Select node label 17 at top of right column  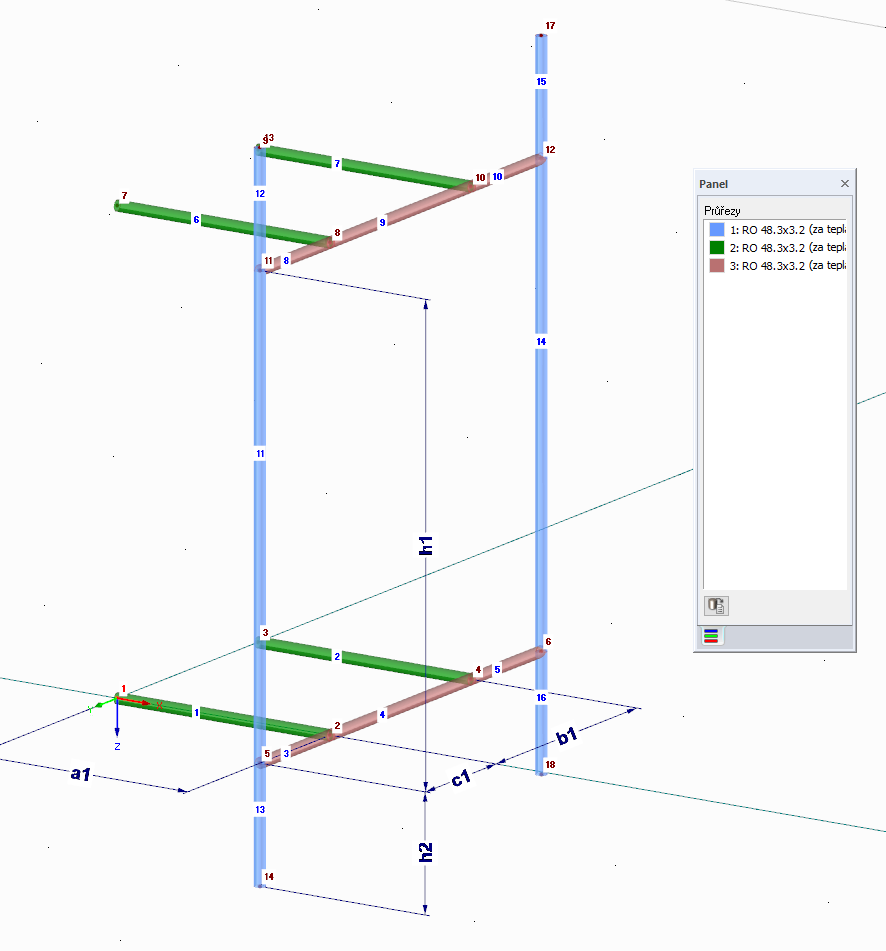click(x=550, y=25)
